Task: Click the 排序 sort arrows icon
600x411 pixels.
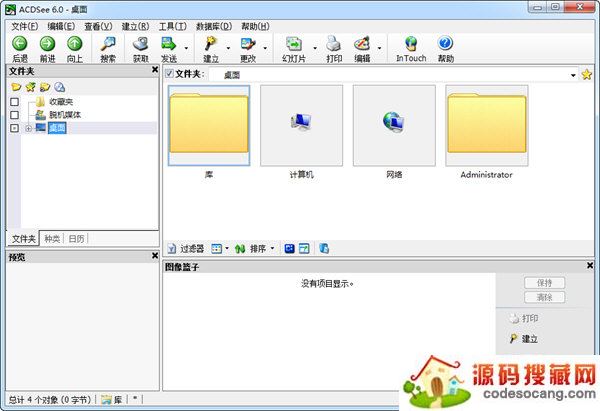Action: coord(240,249)
